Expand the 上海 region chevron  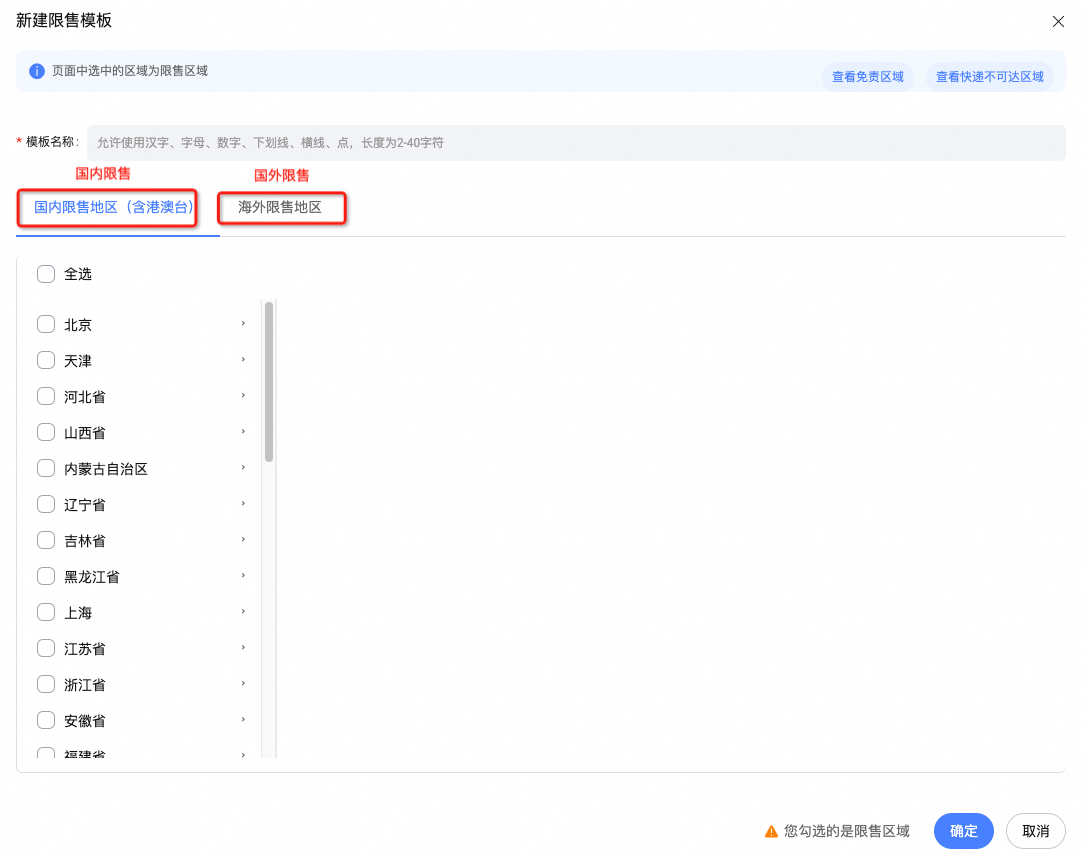point(243,612)
